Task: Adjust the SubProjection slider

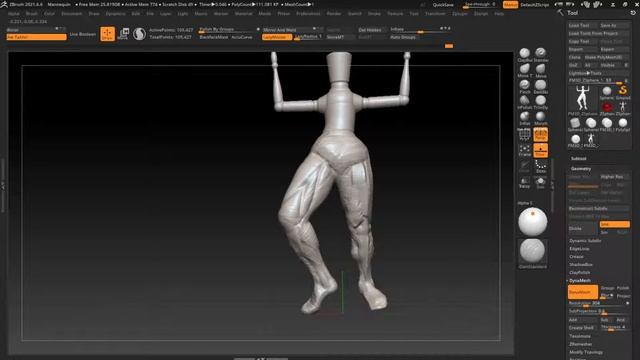Action: 599,311
